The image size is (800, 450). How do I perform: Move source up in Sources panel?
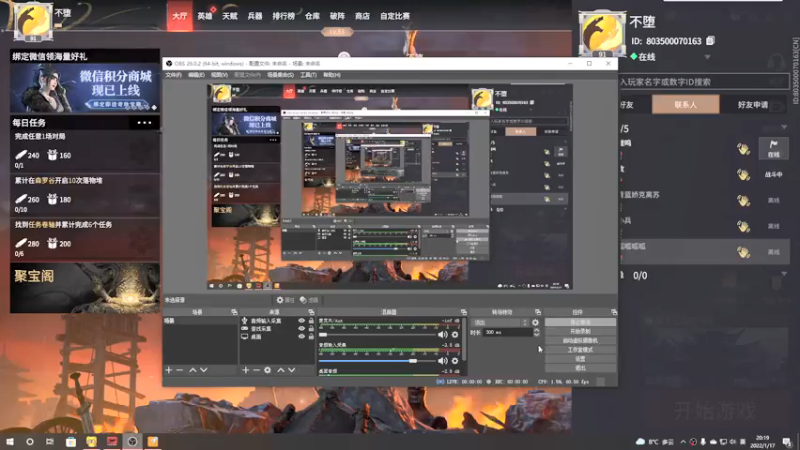(x=281, y=370)
